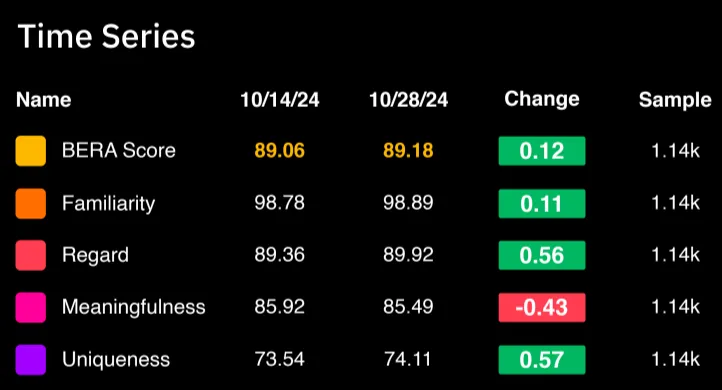Click the 10/28/24 column header
This screenshot has height=390, width=722.
click(408, 99)
